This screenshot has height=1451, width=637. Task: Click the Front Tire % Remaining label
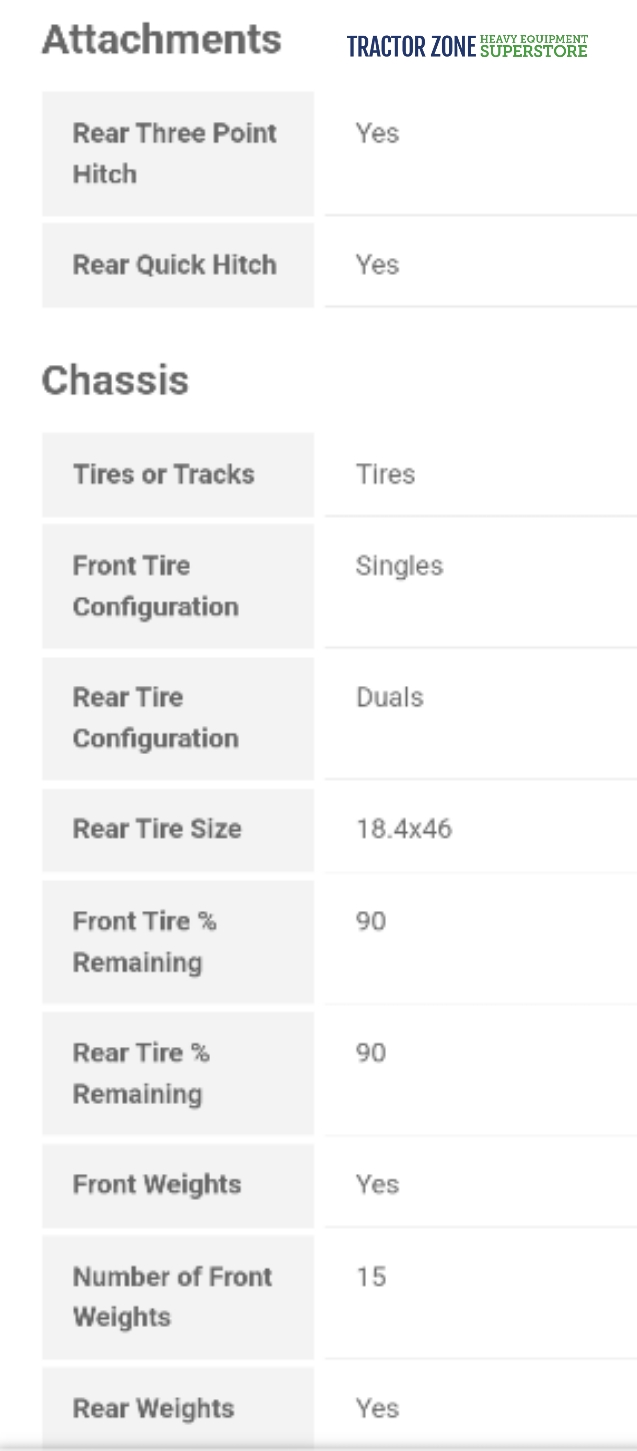click(x=144, y=942)
